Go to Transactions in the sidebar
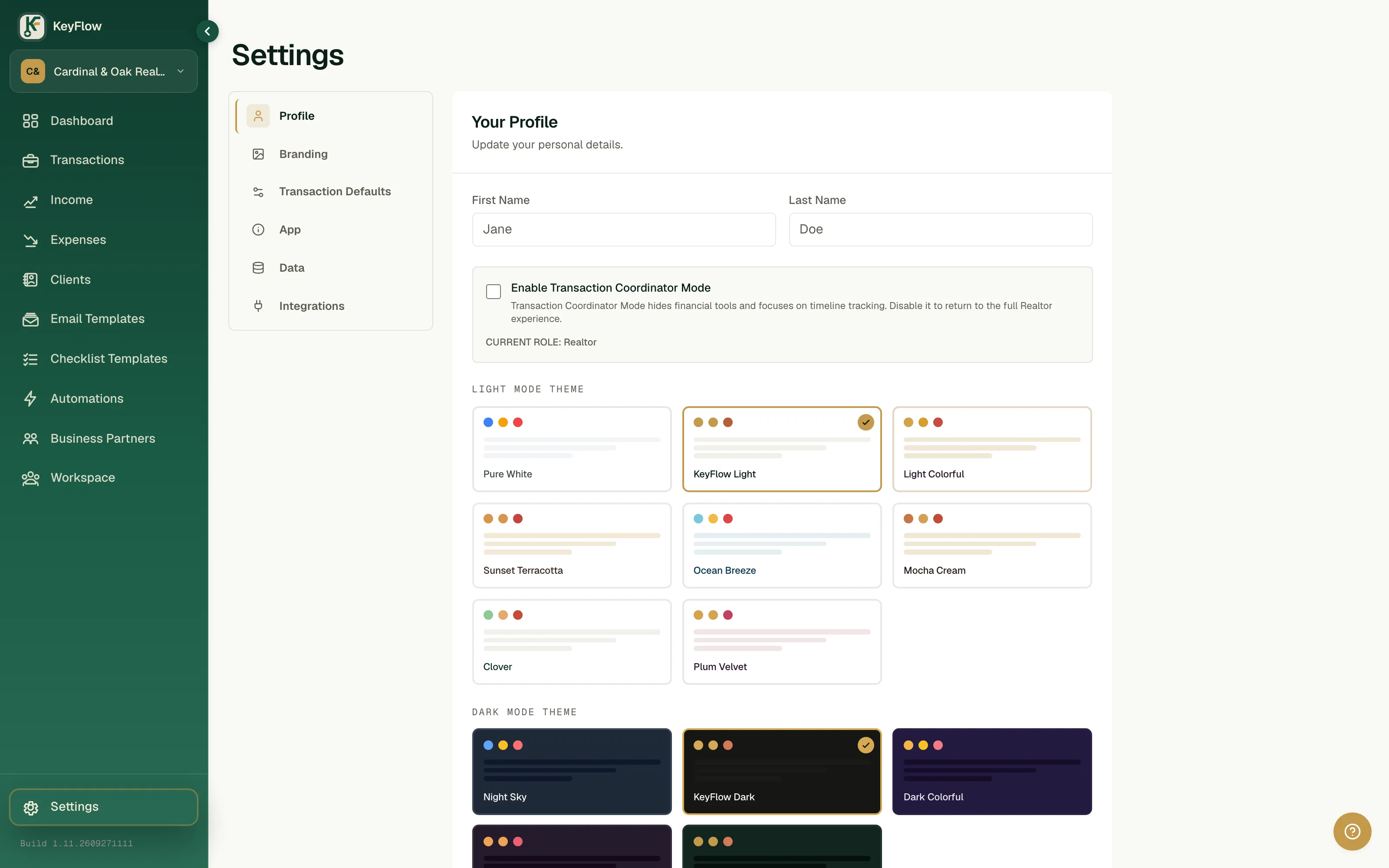This screenshot has height=868, width=1389. [x=103, y=160]
